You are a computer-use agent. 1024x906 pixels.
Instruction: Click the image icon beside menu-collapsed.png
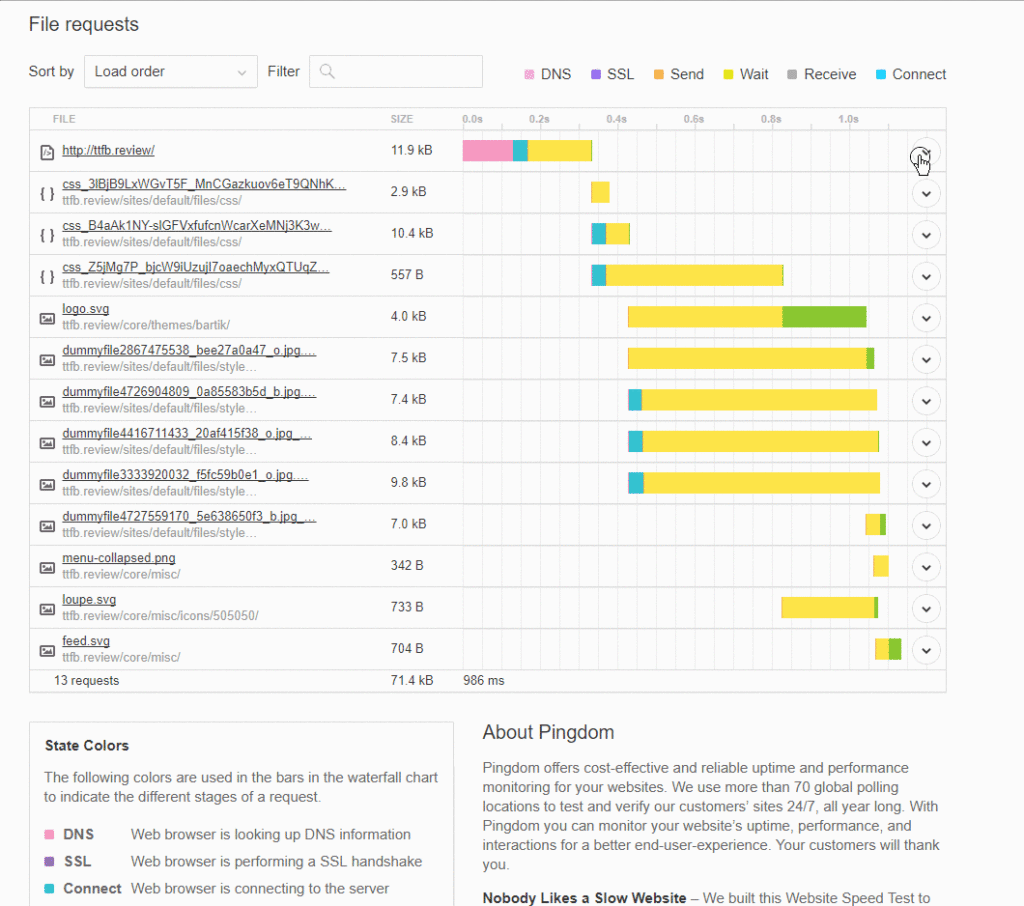[x=47, y=568]
